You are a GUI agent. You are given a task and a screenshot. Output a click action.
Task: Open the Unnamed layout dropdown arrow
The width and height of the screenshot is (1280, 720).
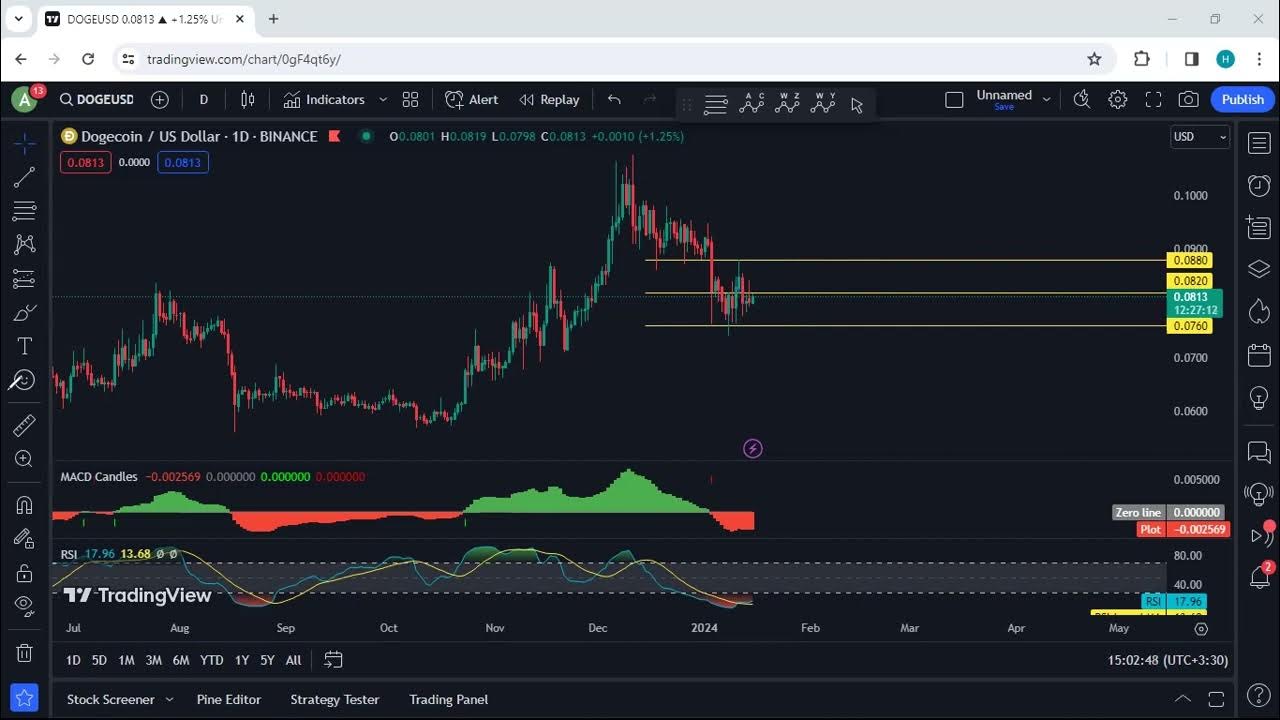click(1047, 99)
